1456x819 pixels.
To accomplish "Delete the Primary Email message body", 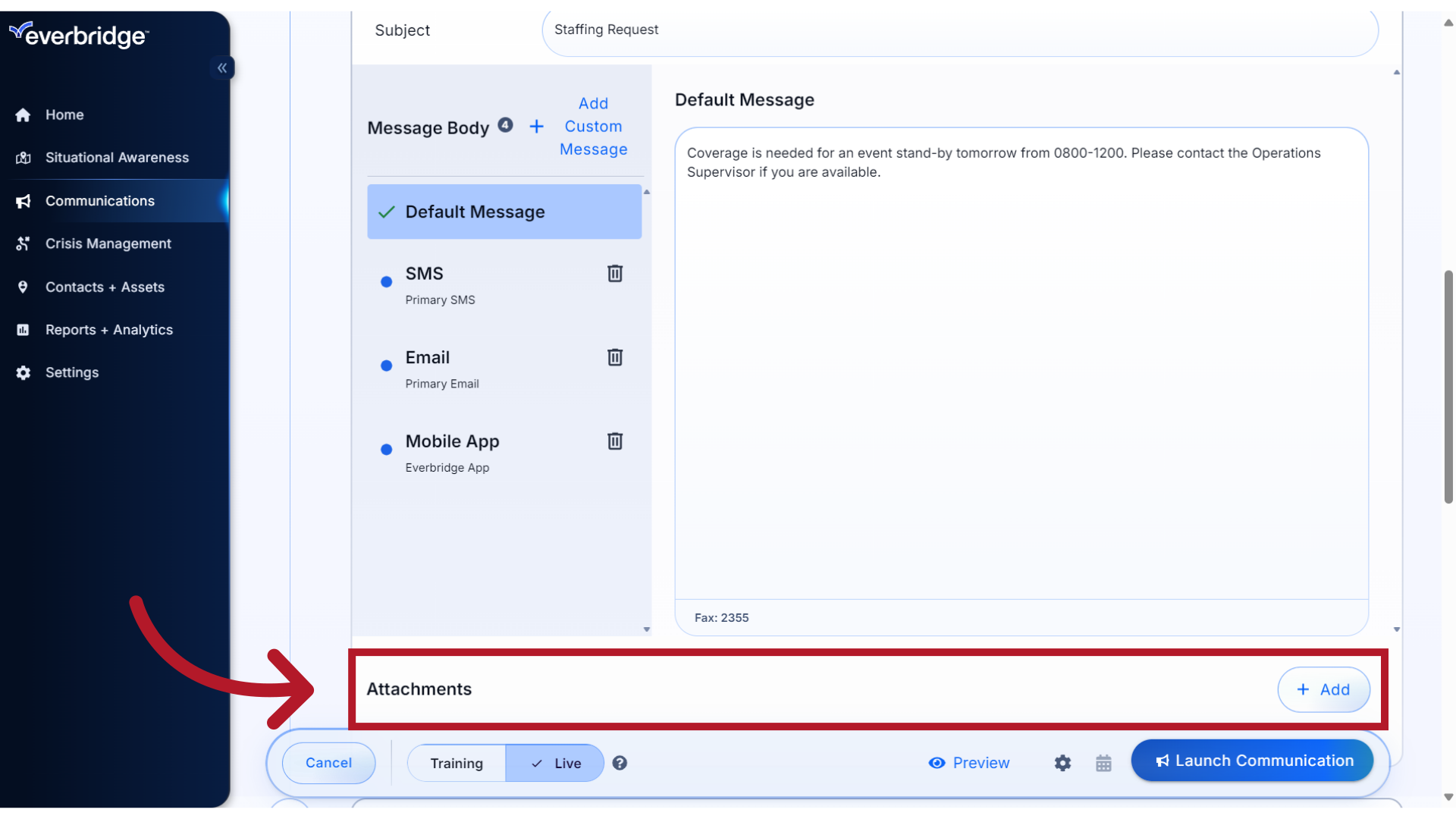I will point(614,357).
